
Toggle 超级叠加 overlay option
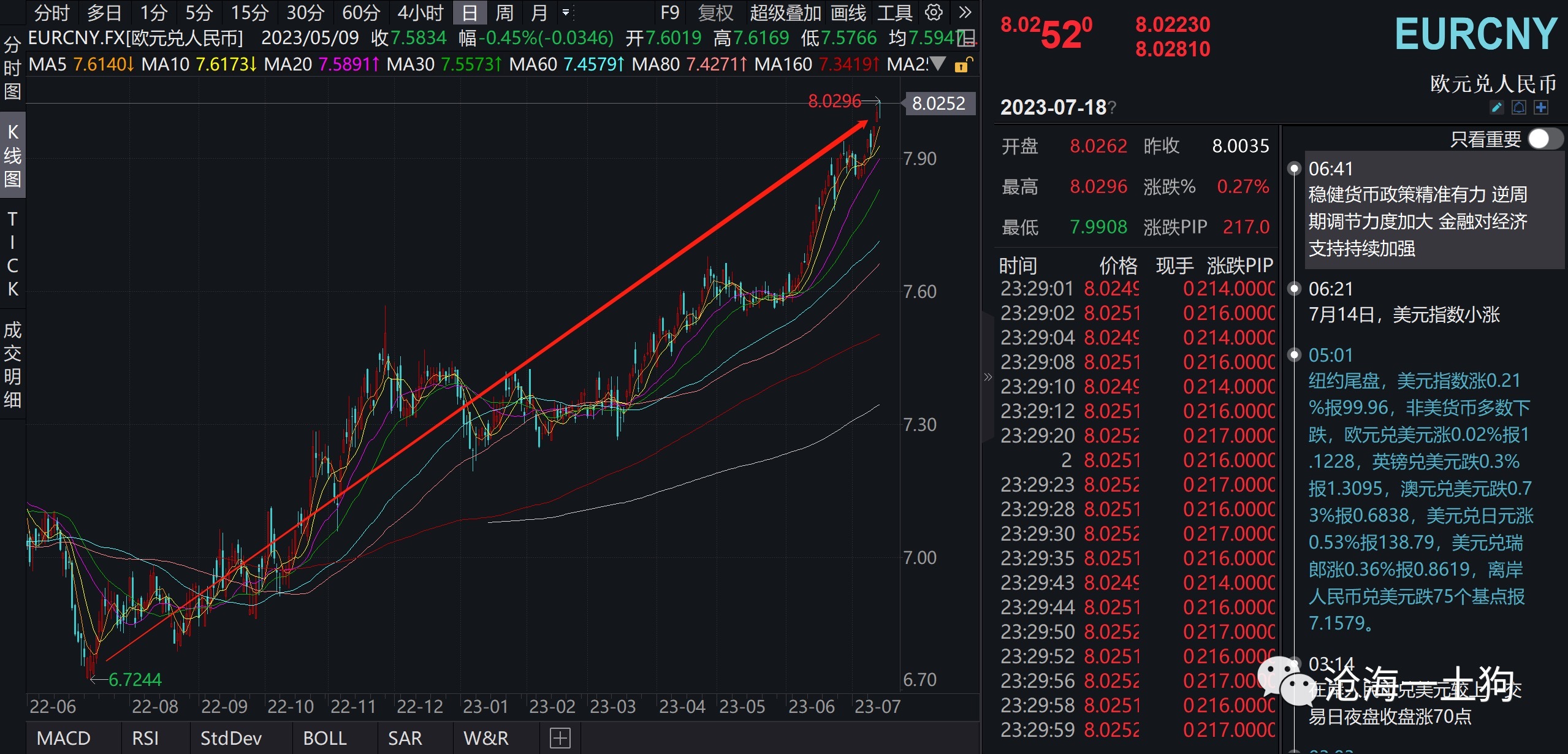coord(785,12)
